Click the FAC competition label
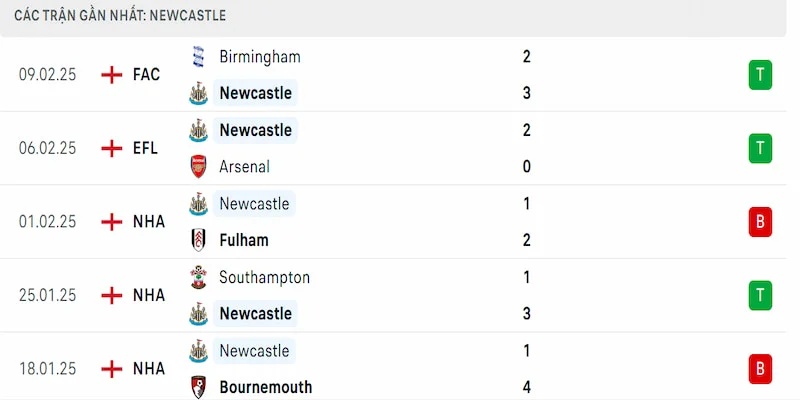Image resolution: width=800 pixels, height=400 pixels. (146, 75)
